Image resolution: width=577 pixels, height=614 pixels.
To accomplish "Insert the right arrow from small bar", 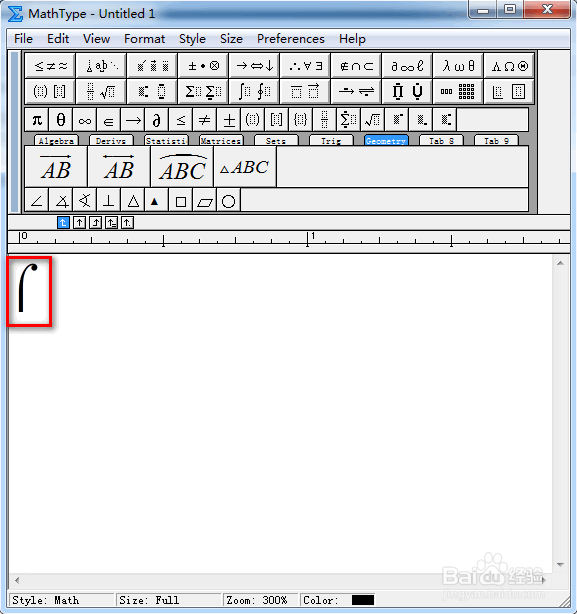I will pyautogui.click(x=133, y=120).
